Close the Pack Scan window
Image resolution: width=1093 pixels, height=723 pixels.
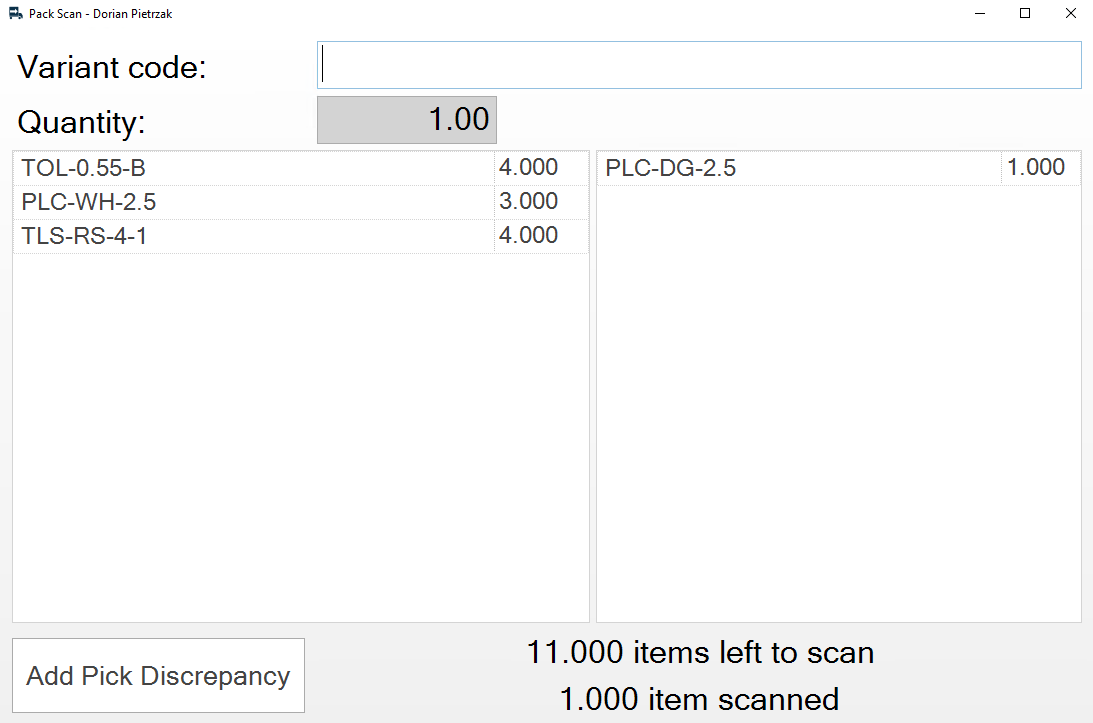(x=1071, y=13)
